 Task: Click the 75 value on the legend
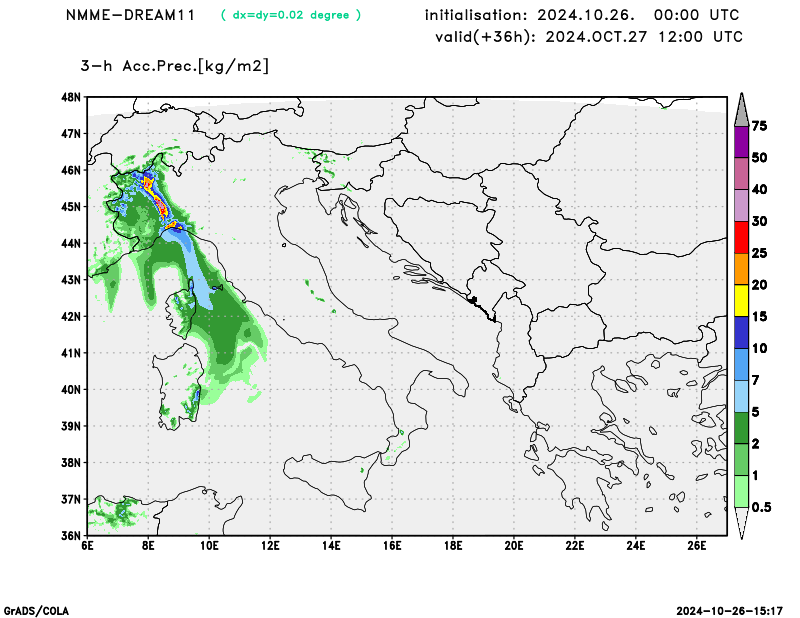pyautogui.click(x=760, y=126)
